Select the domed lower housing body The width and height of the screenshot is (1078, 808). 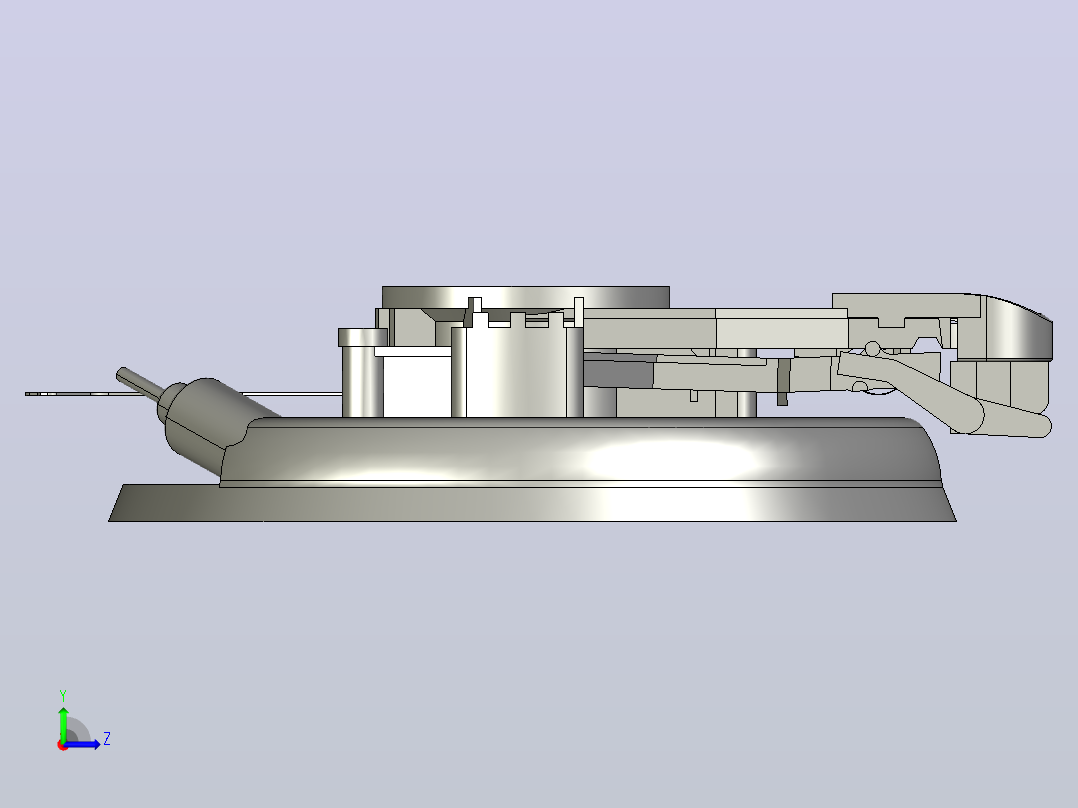coord(581,450)
